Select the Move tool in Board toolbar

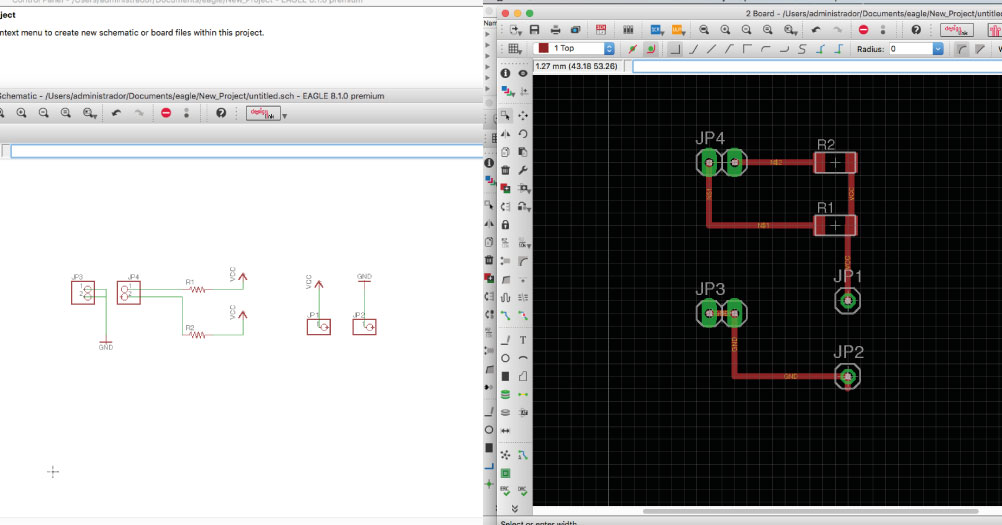[x=523, y=116]
